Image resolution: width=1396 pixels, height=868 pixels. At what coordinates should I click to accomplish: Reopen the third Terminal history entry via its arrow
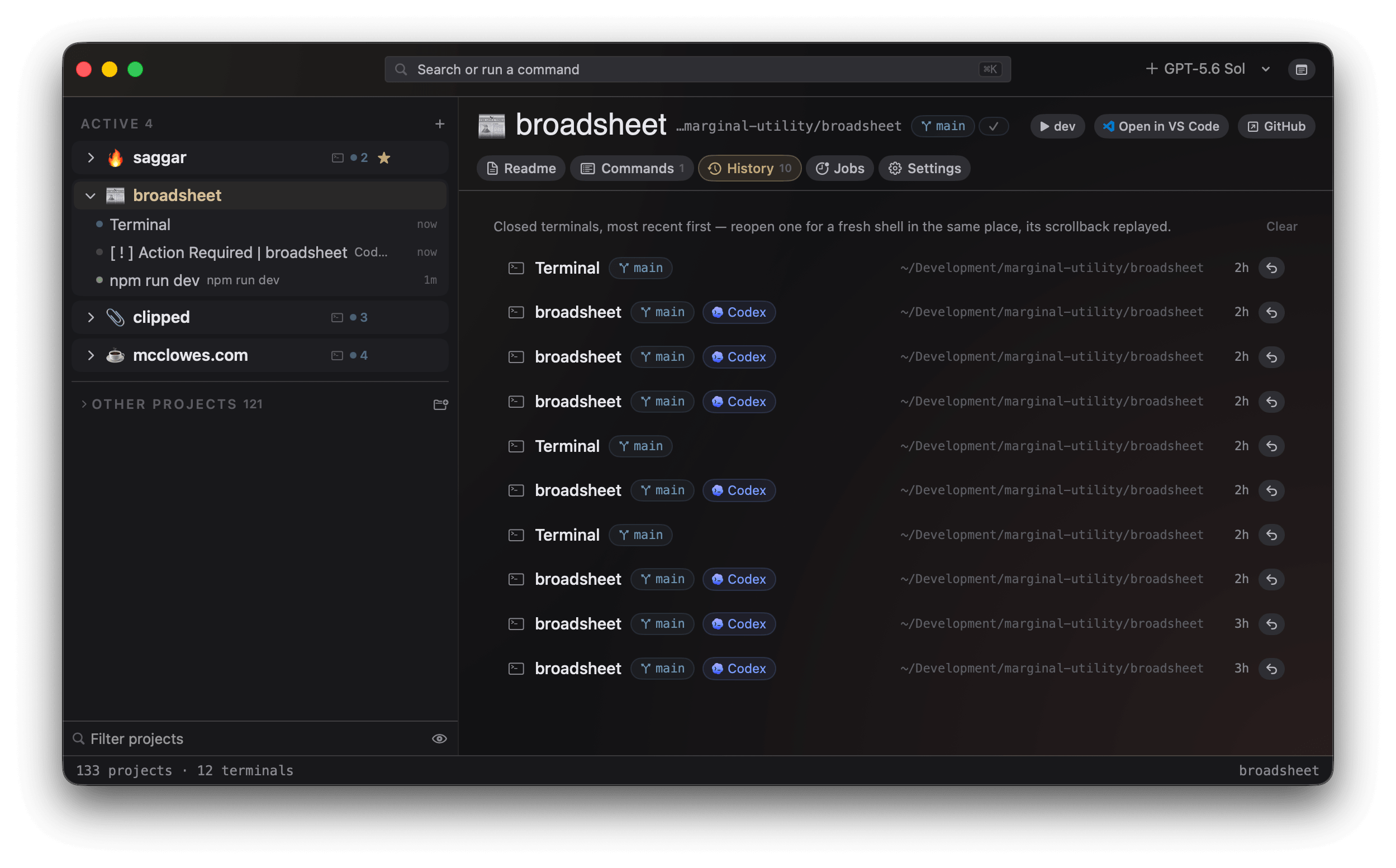click(x=1272, y=535)
